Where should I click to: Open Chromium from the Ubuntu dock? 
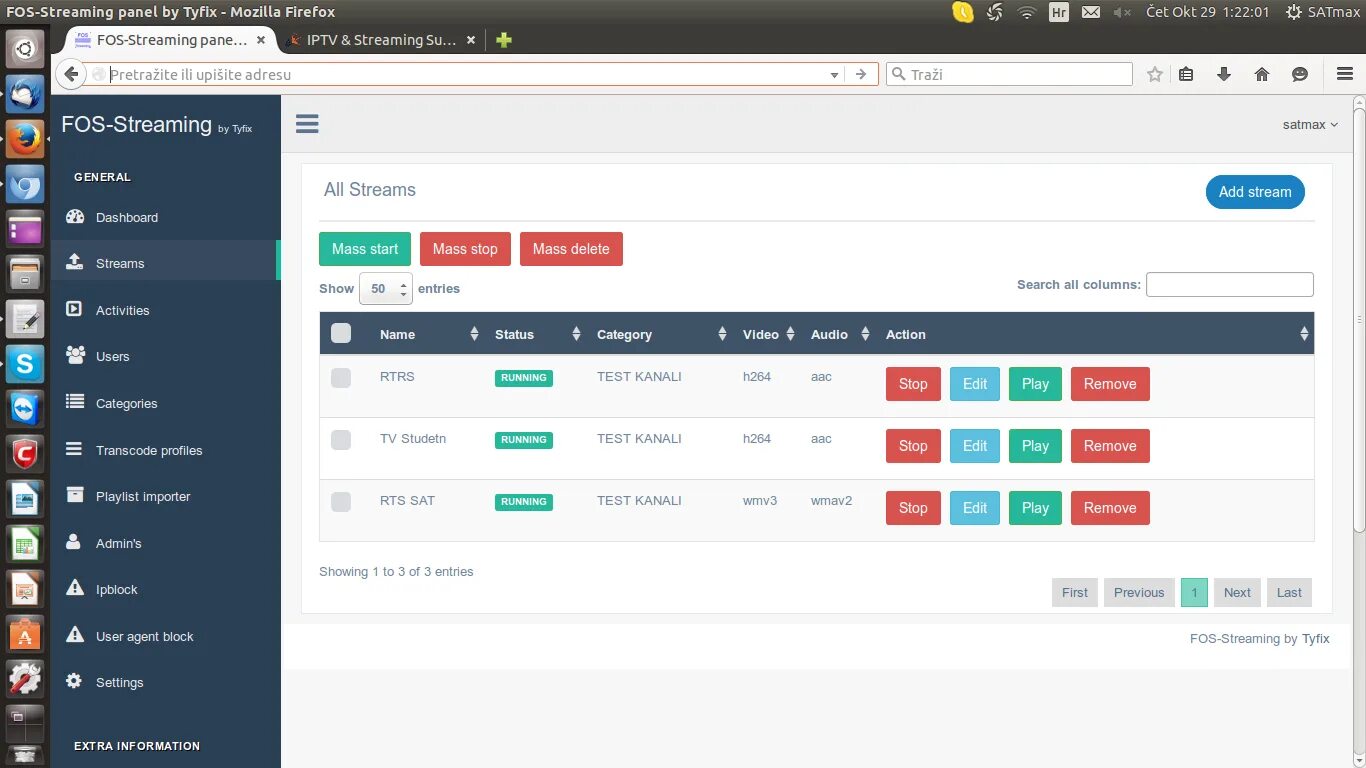pos(25,184)
